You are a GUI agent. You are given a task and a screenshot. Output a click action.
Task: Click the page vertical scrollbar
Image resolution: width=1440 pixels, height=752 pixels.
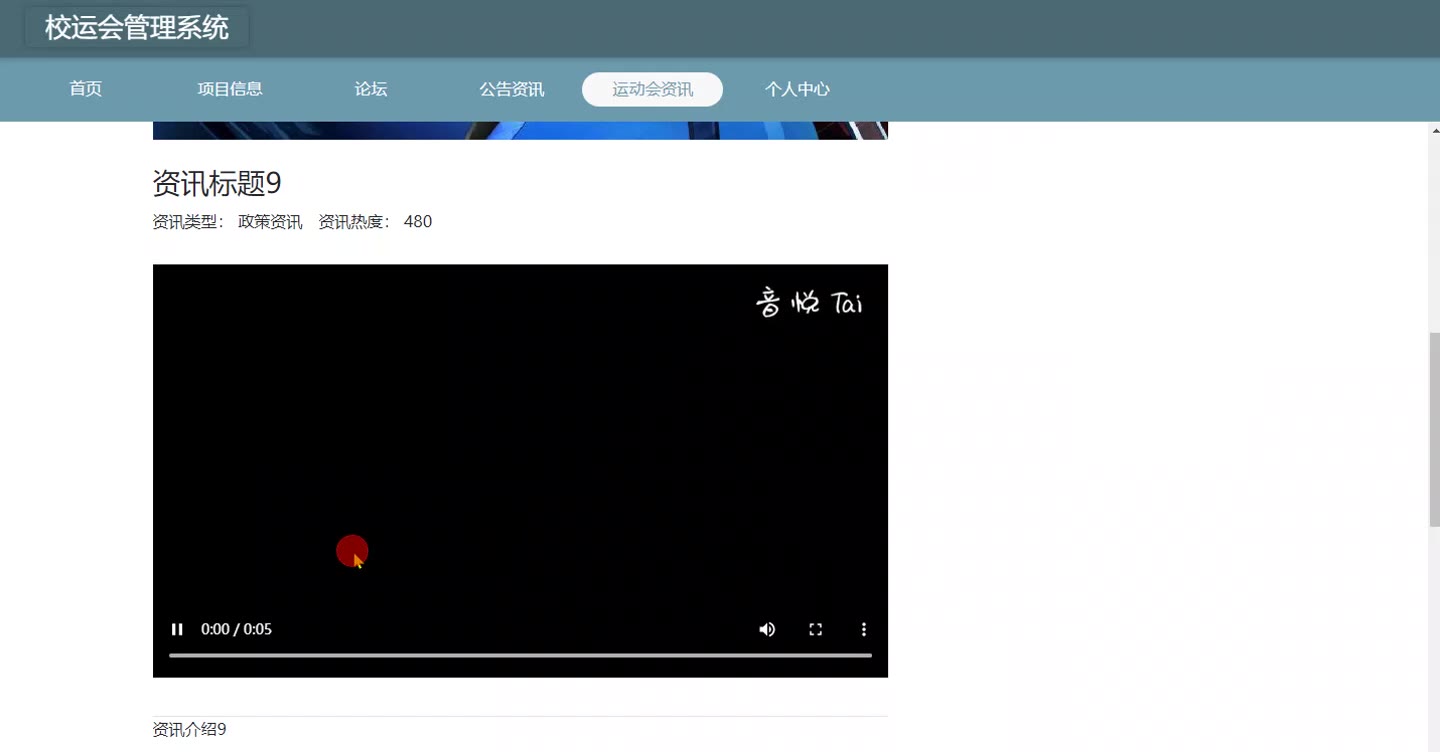click(x=1434, y=430)
